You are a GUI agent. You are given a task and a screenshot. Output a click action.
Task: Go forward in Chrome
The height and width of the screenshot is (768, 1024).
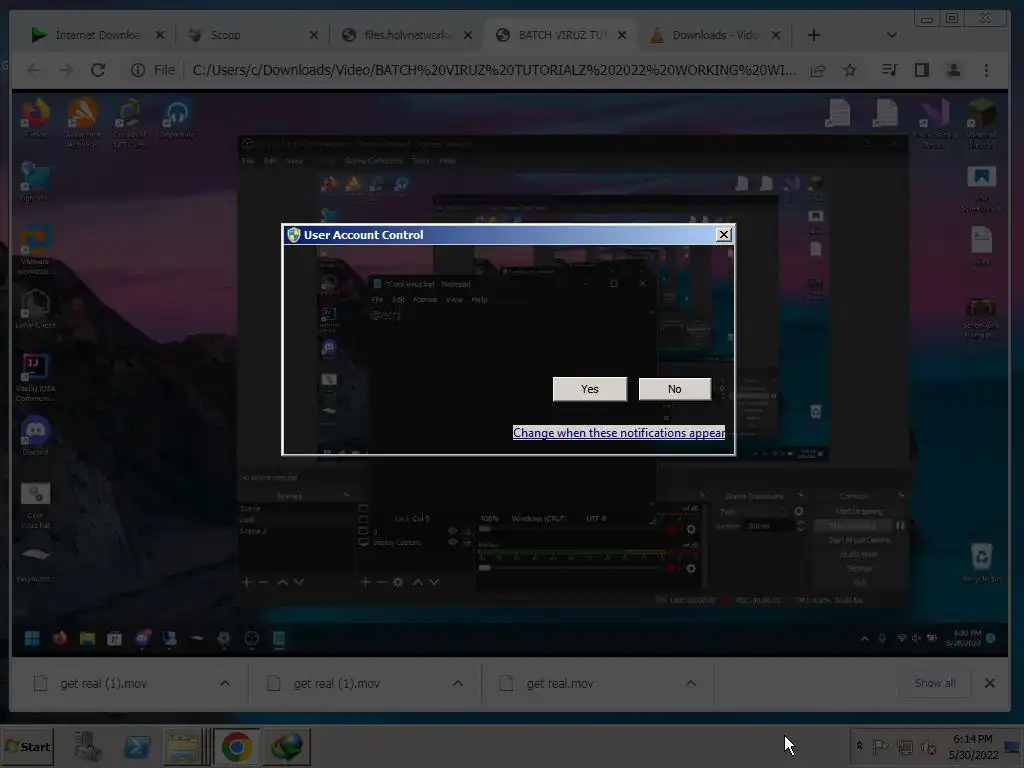[x=66, y=70]
